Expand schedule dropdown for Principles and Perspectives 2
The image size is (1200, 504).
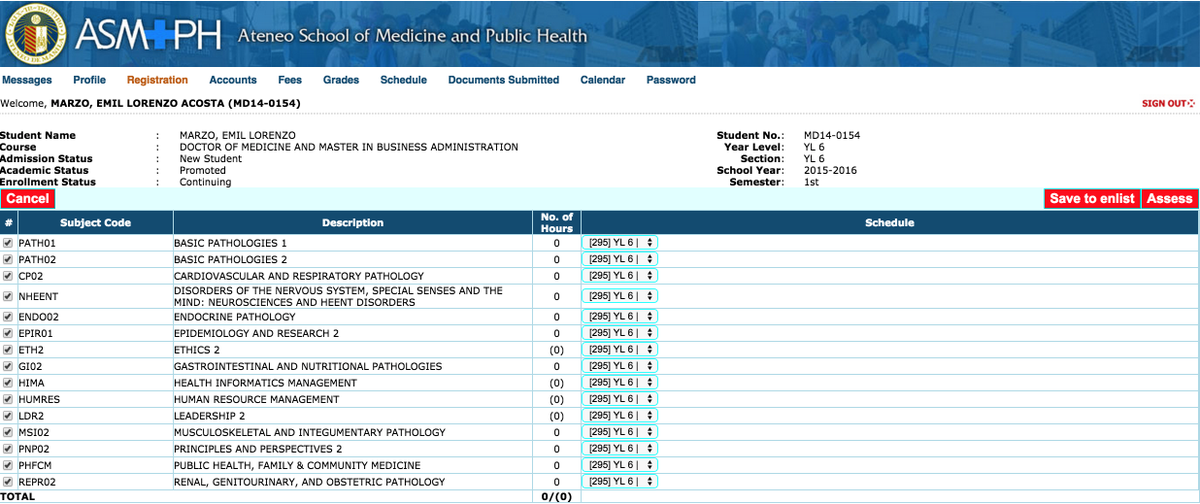[620, 448]
